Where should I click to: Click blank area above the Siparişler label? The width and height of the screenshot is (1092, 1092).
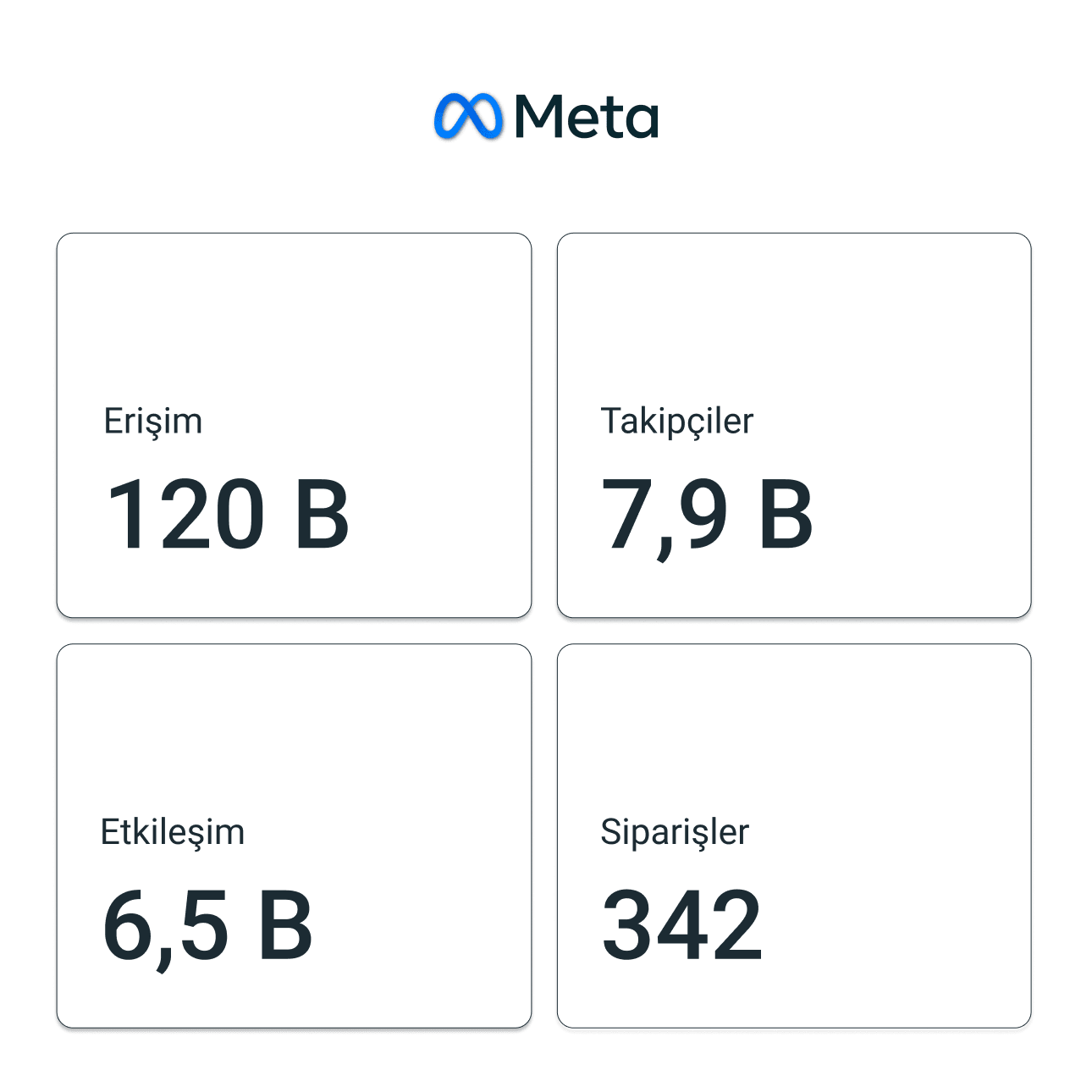pyautogui.click(x=794, y=728)
